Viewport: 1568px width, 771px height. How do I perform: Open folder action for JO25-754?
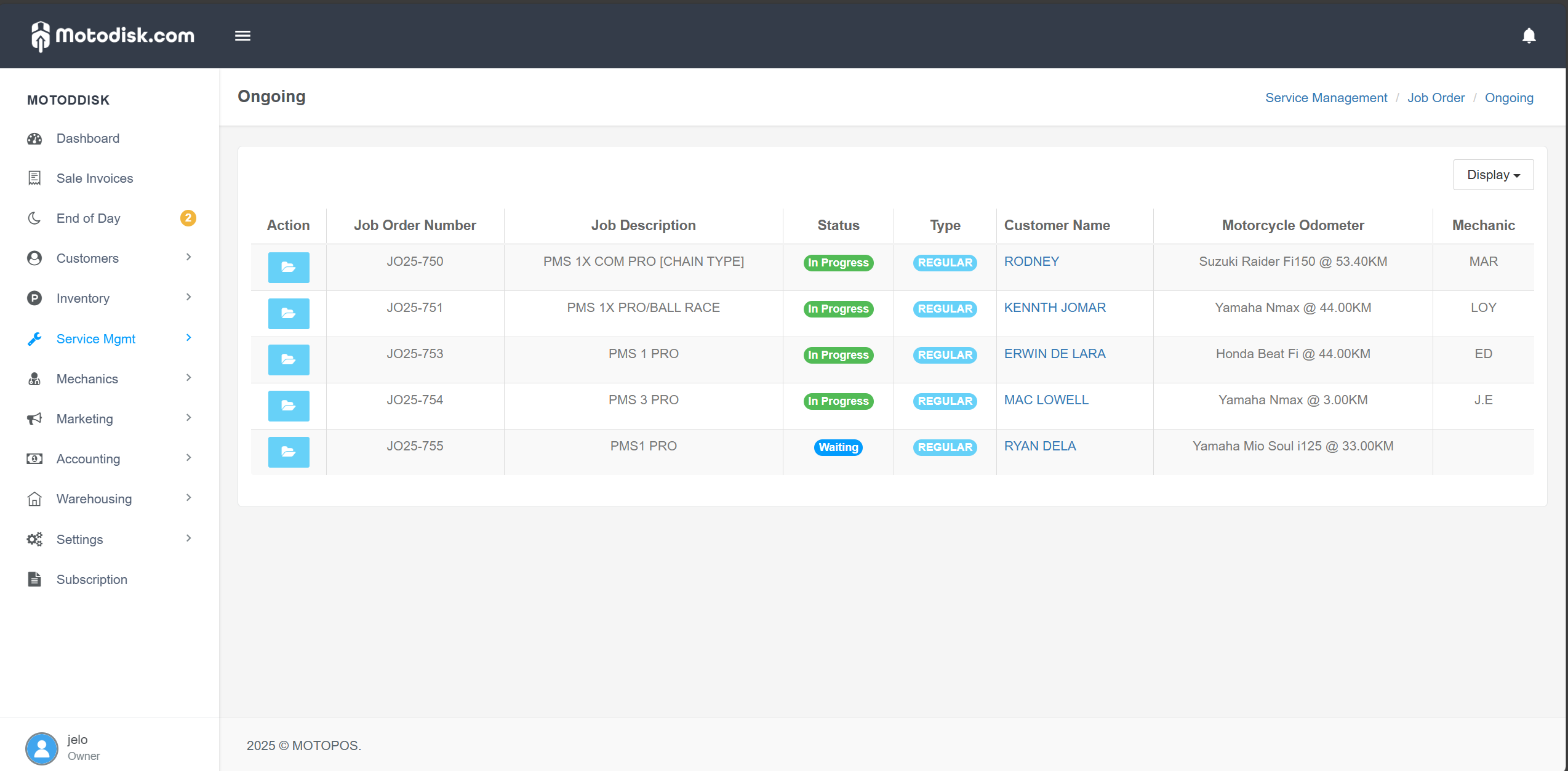click(289, 405)
